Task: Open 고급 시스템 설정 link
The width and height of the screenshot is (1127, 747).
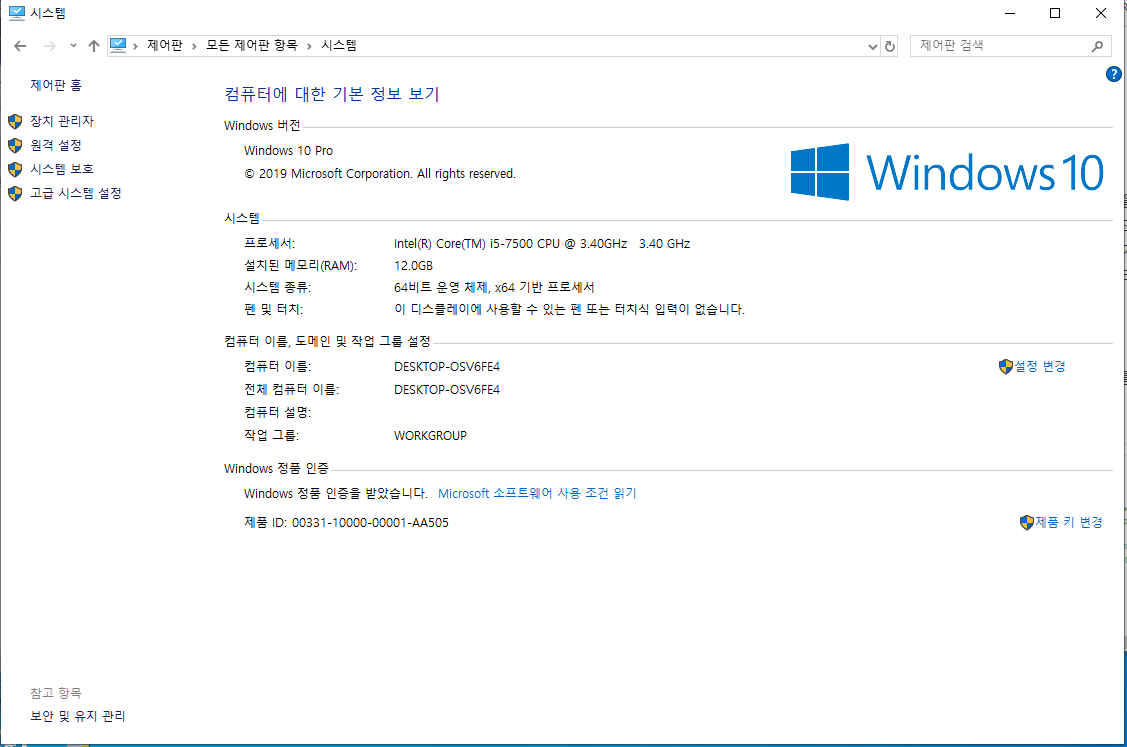Action: click(76, 193)
